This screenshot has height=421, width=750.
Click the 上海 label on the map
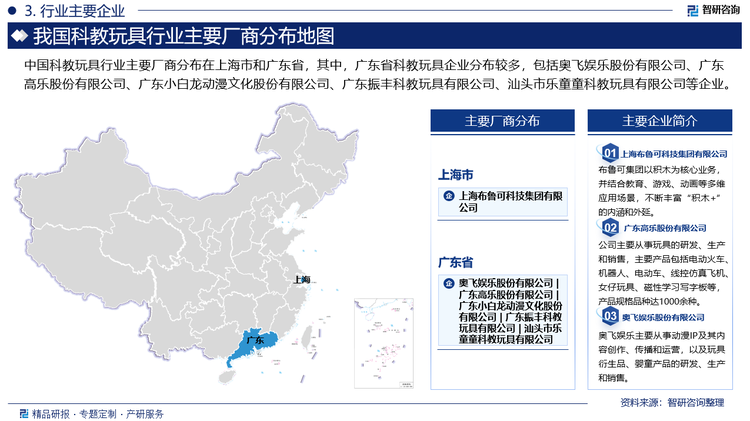click(x=302, y=279)
